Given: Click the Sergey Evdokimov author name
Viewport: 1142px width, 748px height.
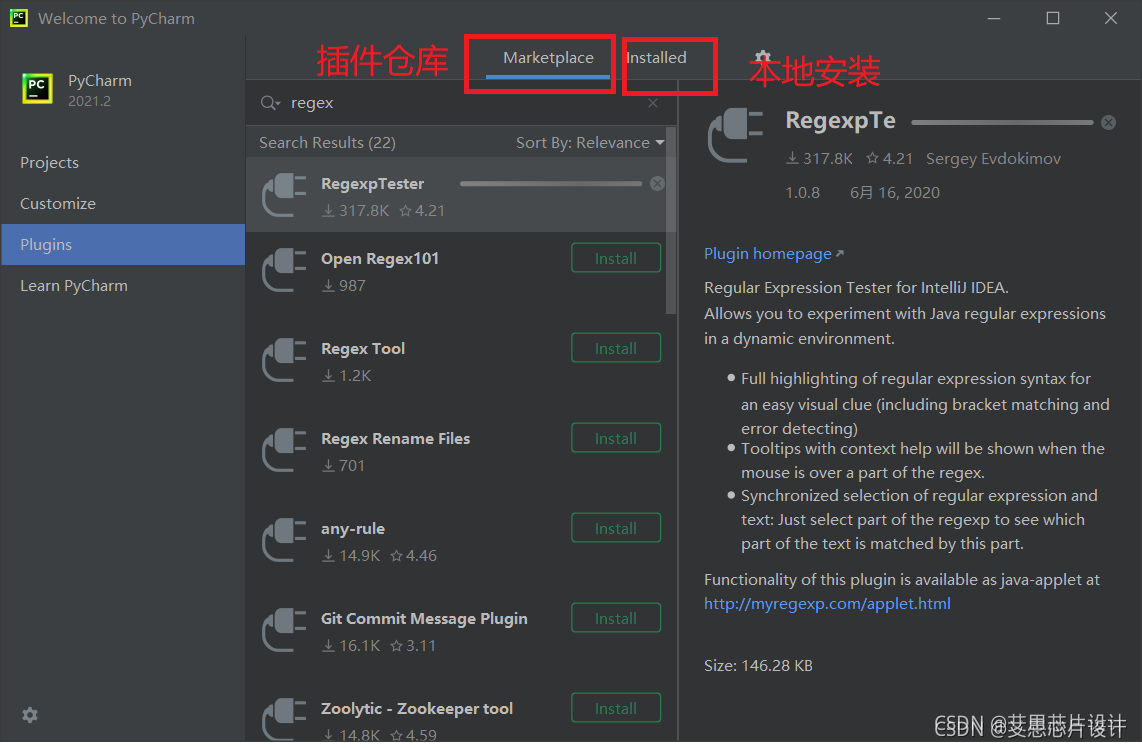Looking at the screenshot, I should tap(993, 159).
